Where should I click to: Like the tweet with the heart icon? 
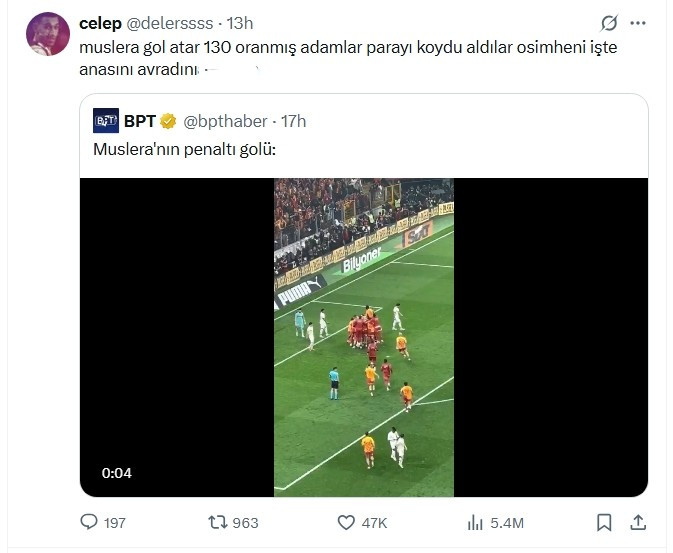pyautogui.click(x=346, y=522)
